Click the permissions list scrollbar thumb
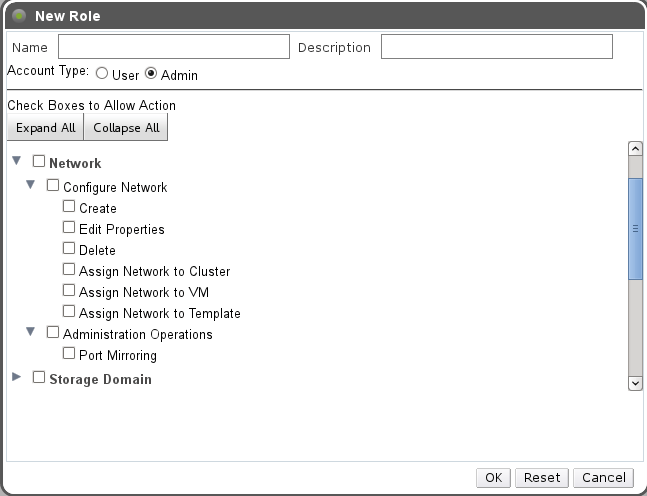Image resolution: width=647 pixels, height=496 pixels. pos(634,228)
